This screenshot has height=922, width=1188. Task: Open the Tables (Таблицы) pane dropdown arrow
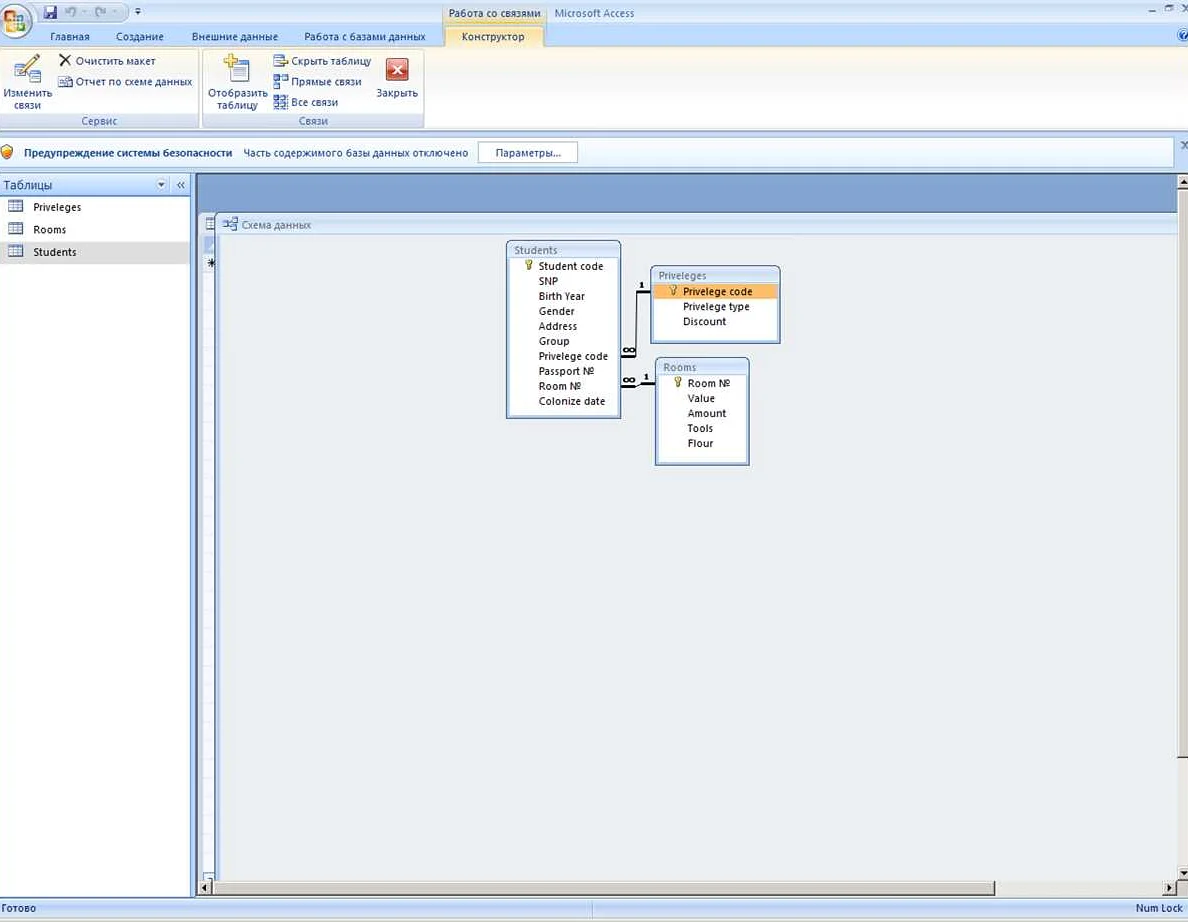point(162,185)
